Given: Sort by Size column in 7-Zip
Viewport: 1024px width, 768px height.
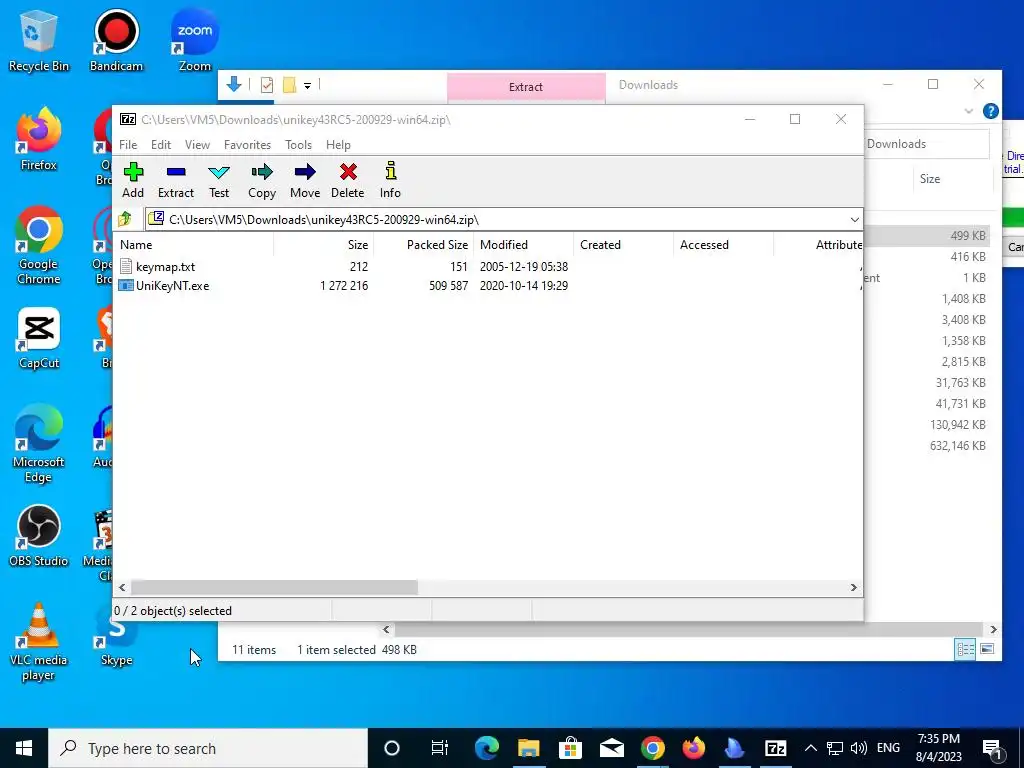Looking at the screenshot, I should [x=323, y=245].
